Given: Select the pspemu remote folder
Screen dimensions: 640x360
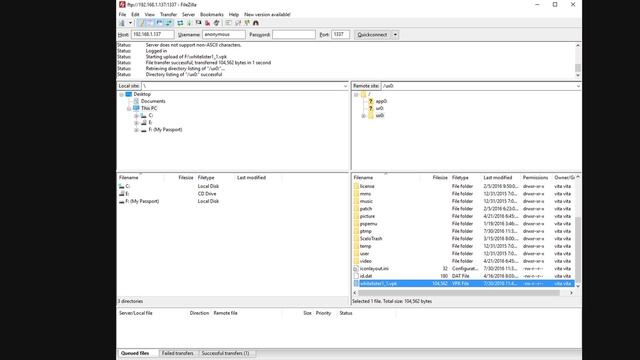Looking at the screenshot, I should pyautogui.click(x=369, y=224).
